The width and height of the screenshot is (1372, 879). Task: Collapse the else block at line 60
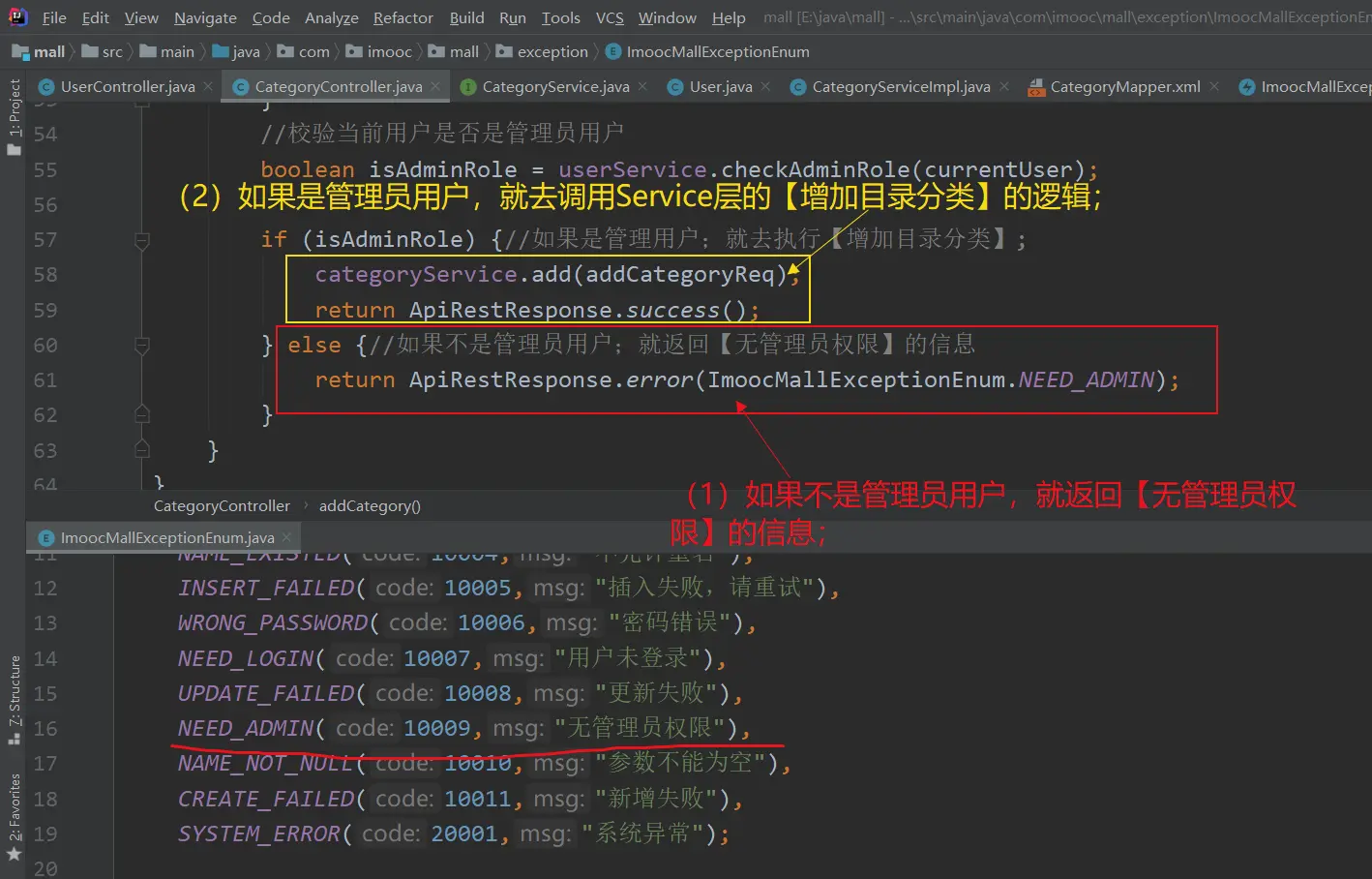142,345
